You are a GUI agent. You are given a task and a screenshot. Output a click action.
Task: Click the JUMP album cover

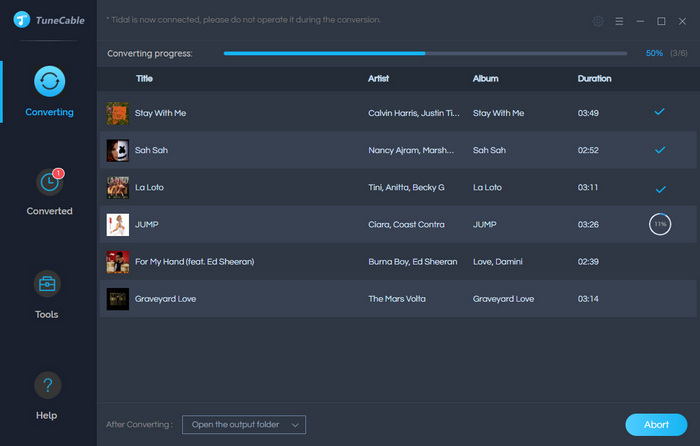[x=118, y=225]
